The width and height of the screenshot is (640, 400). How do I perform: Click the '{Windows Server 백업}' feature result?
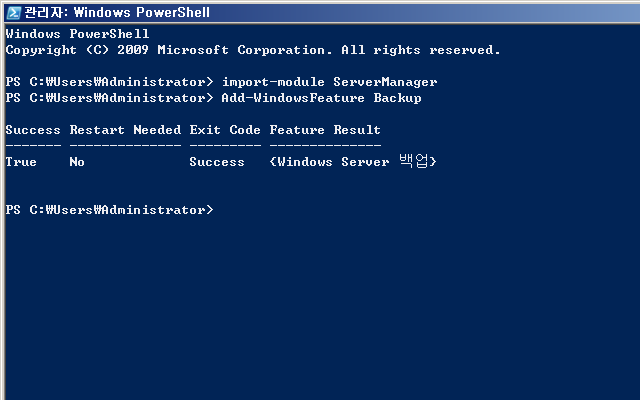coord(353,161)
